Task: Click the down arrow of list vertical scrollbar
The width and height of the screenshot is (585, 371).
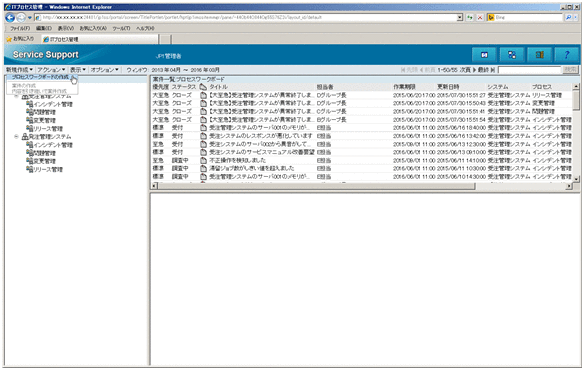Action: pos(576,179)
